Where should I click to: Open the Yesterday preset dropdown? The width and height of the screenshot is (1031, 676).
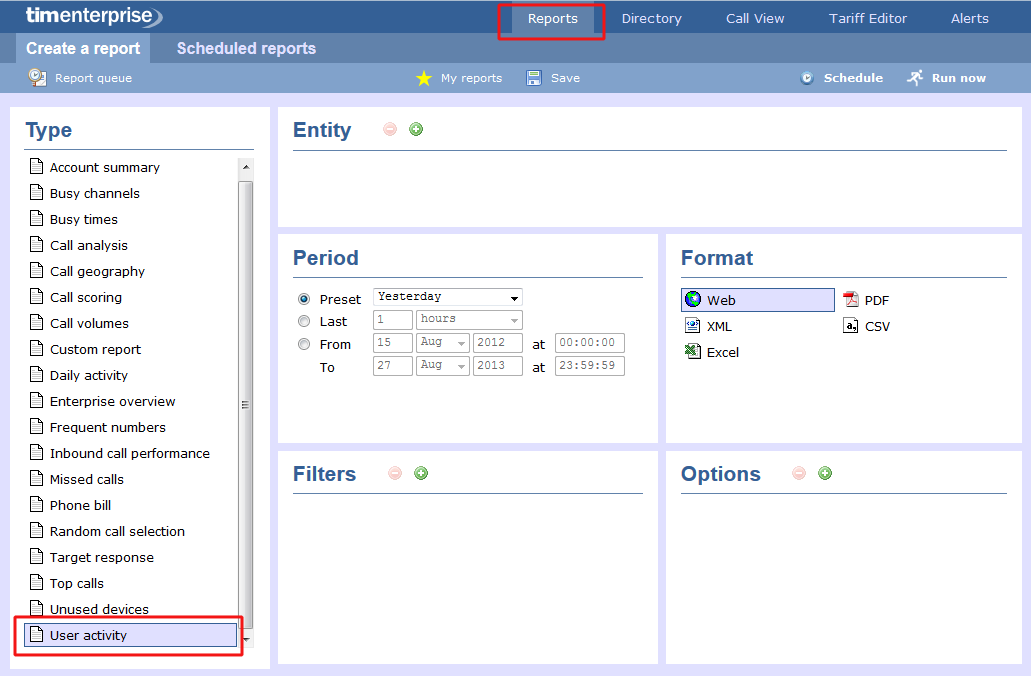448,297
